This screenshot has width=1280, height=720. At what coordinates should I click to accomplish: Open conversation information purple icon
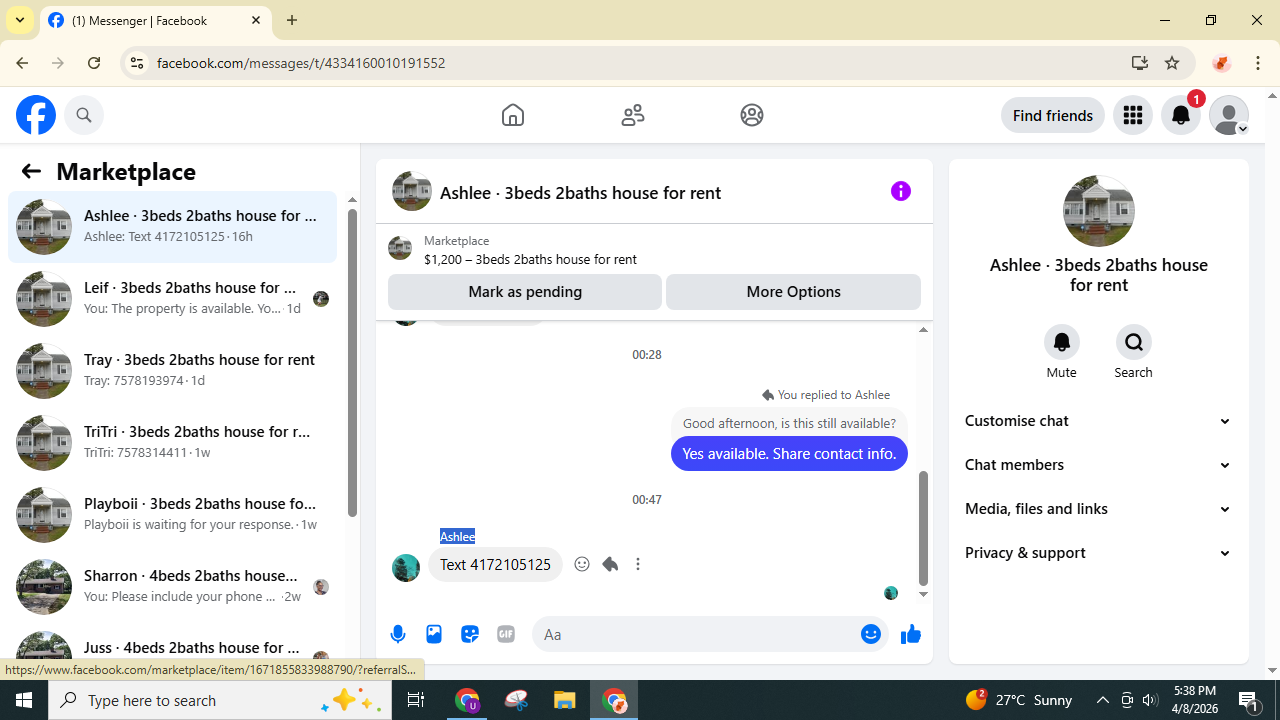pos(901,191)
